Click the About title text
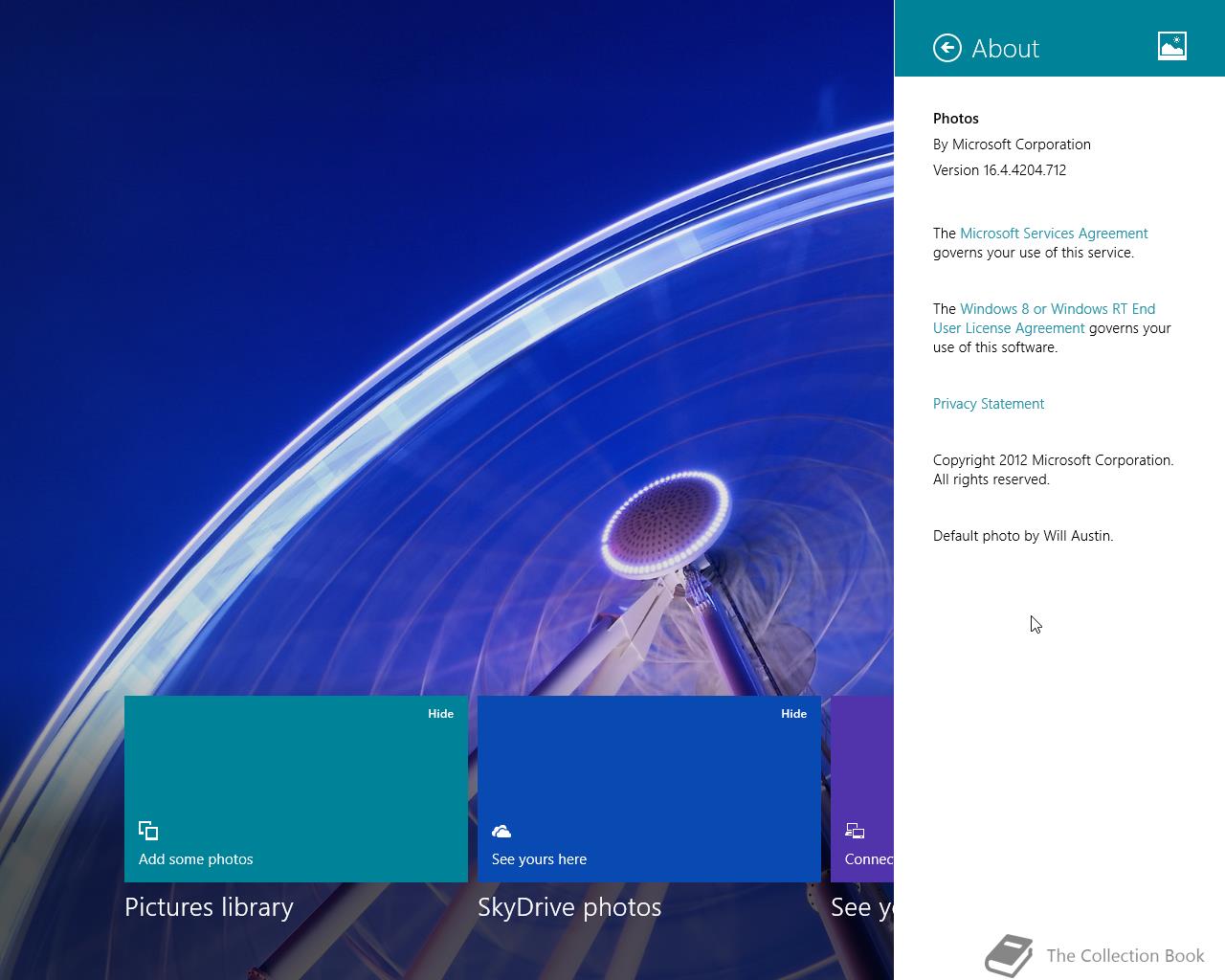Screen dimensions: 1225x980 1005,48
